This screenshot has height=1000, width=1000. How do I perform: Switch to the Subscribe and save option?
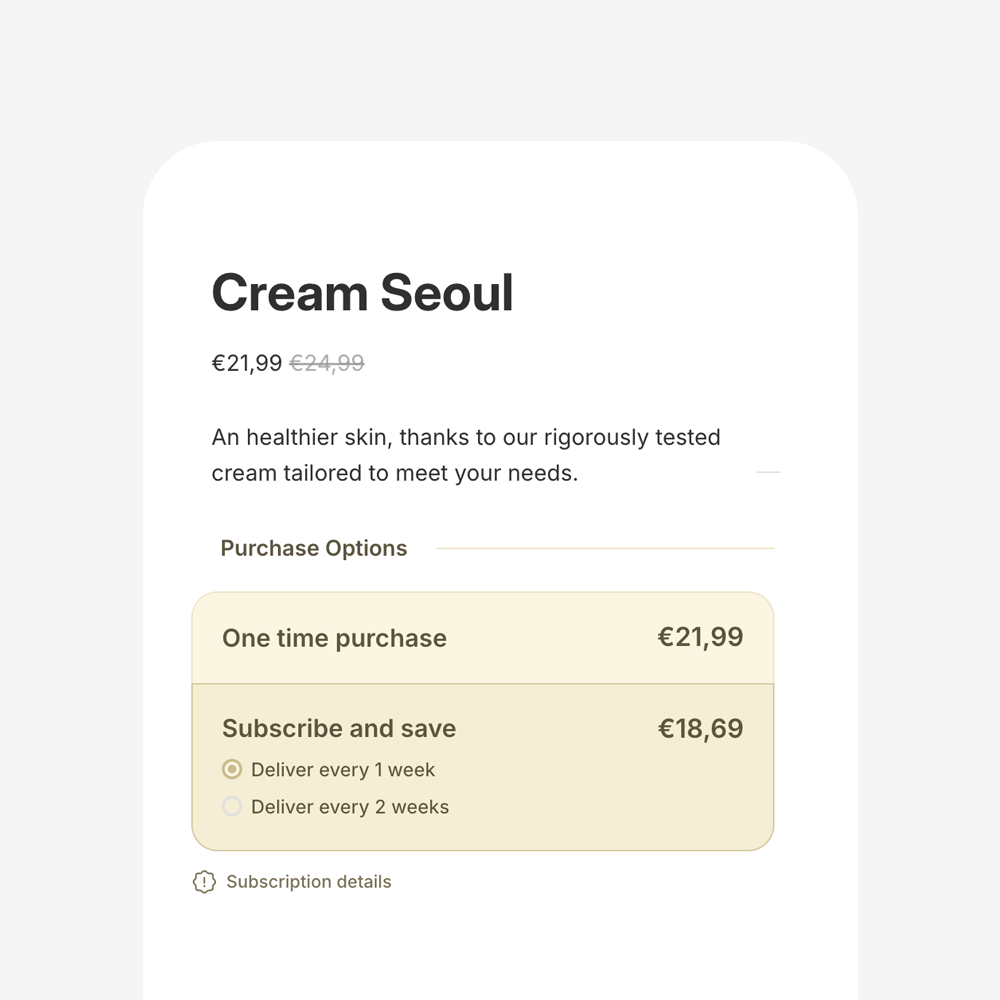483,729
